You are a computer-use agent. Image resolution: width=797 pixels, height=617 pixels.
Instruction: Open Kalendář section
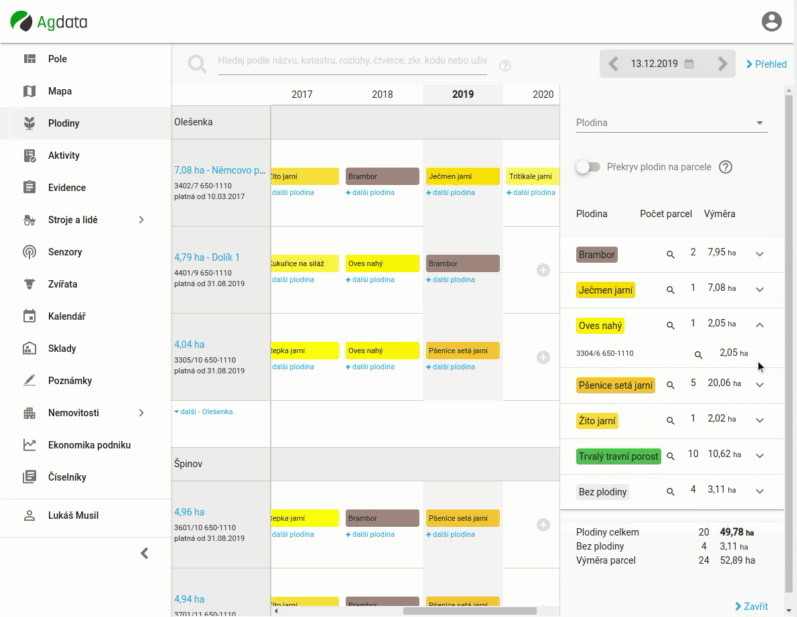pyautogui.click(x=85, y=316)
